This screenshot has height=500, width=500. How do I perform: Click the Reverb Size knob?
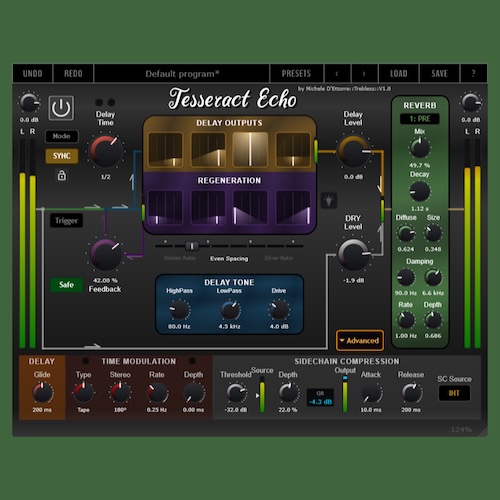433,233
